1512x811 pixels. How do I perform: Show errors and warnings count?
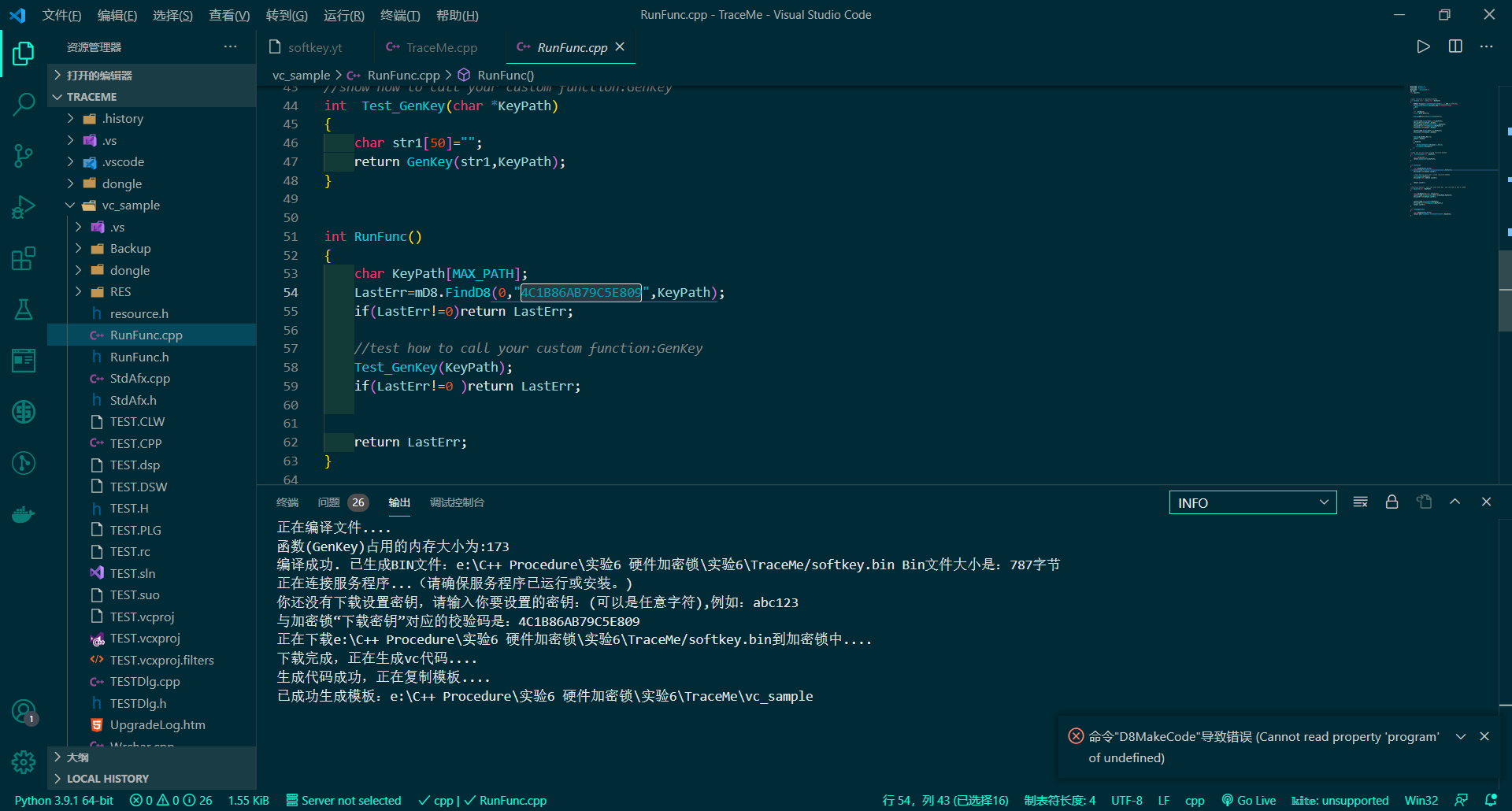click(x=171, y=800)
